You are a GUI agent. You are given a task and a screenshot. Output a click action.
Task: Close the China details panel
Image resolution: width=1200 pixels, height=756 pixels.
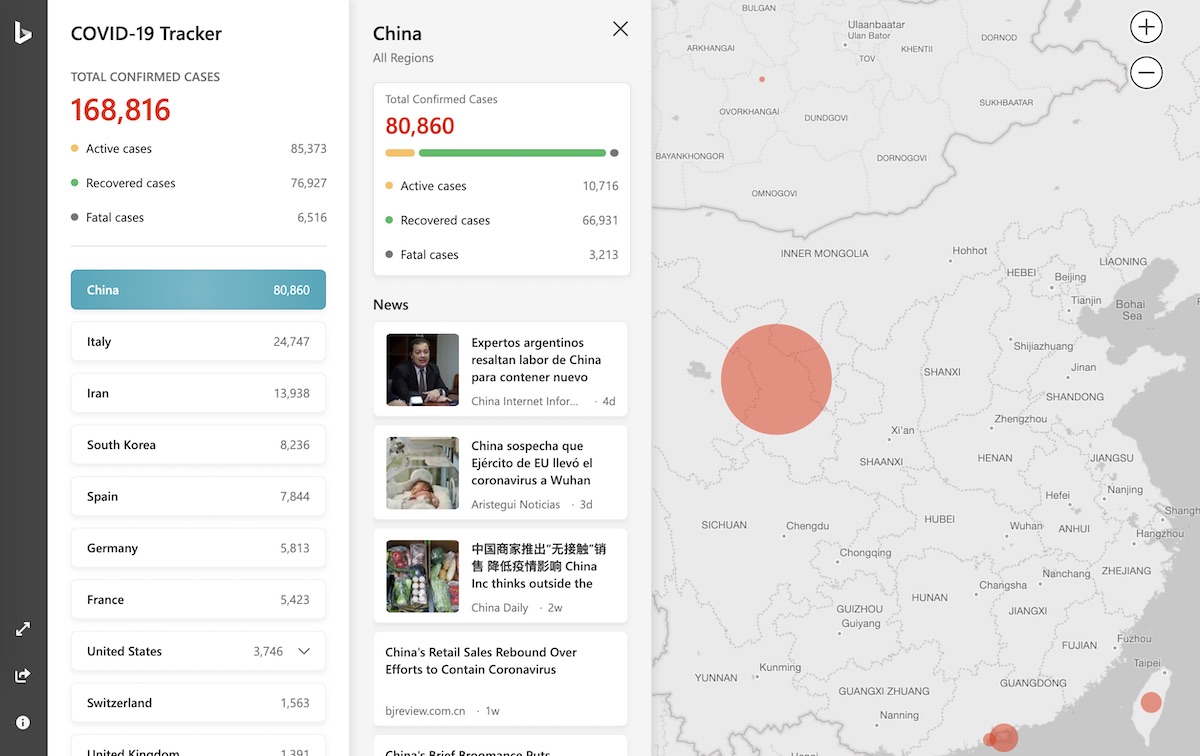coord(620,29)
